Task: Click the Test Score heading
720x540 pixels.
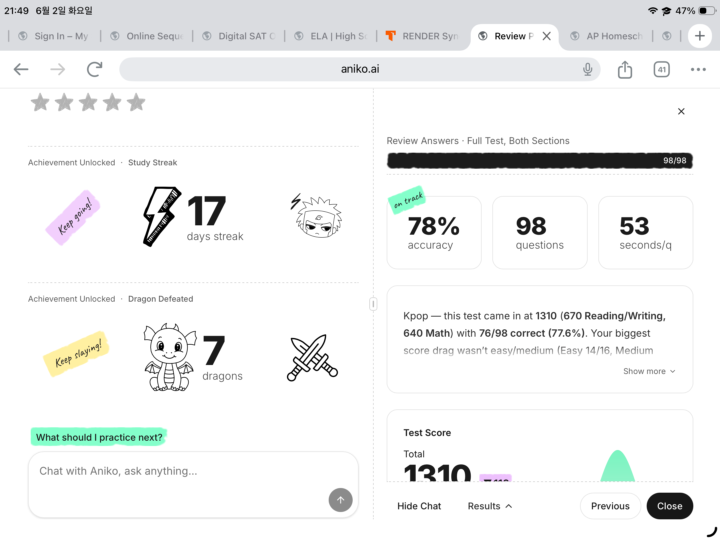Action: (427, 433)
